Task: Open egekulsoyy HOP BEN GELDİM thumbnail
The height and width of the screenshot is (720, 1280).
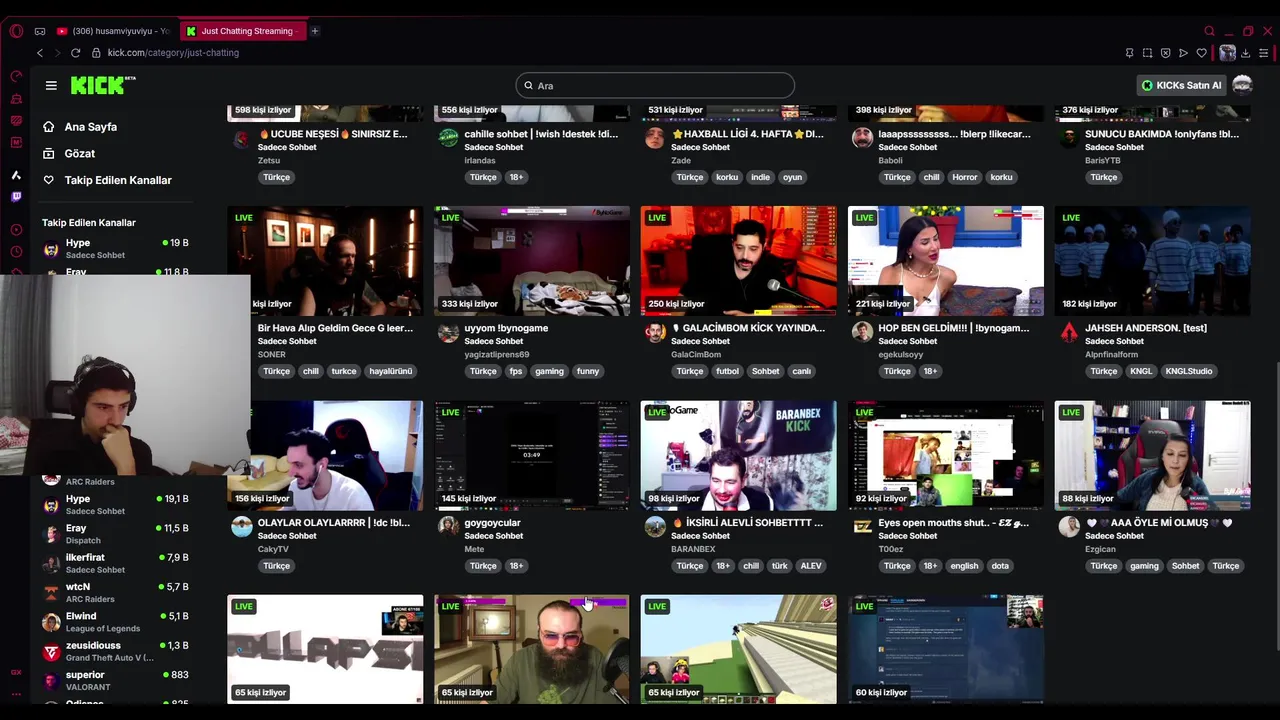Action: pos(946,261)
